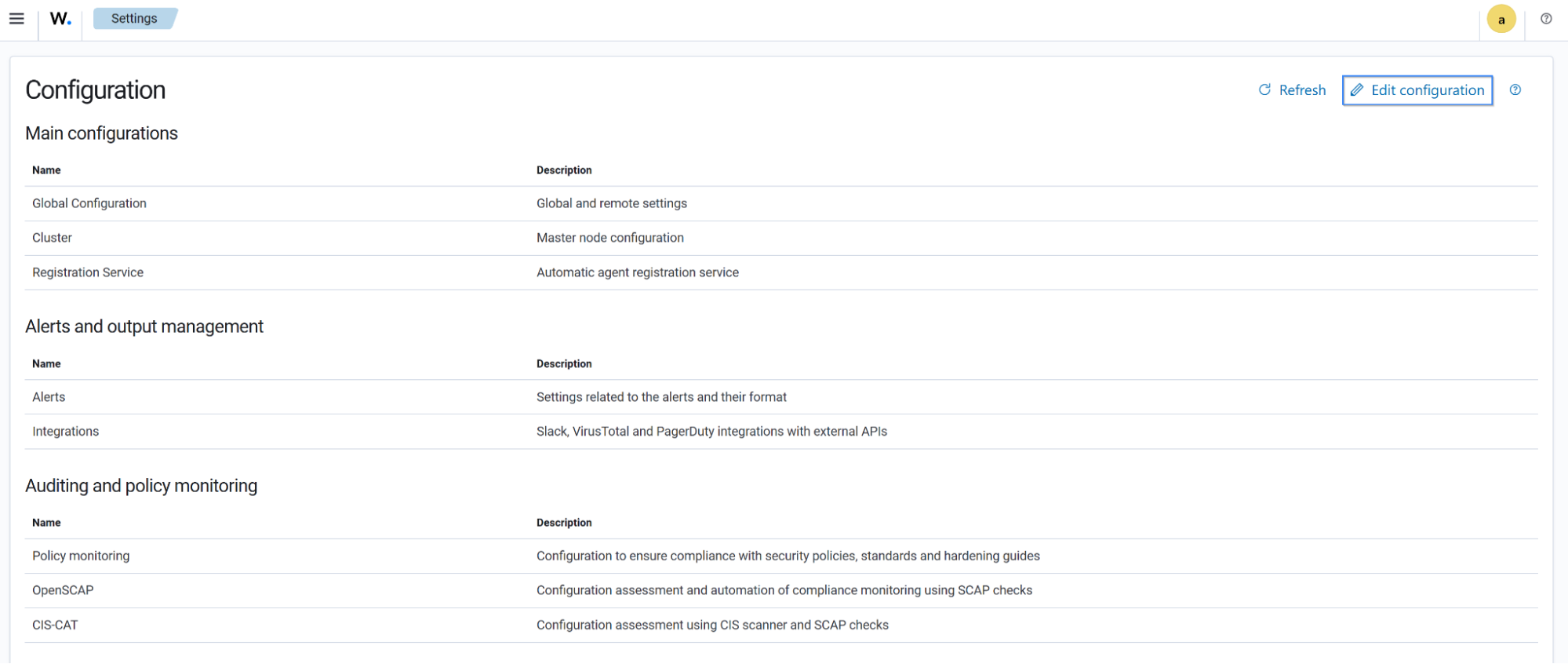The image size is (1568, 664).
Task: Open the navigation sidebar menu
Action: pos(16,18)
